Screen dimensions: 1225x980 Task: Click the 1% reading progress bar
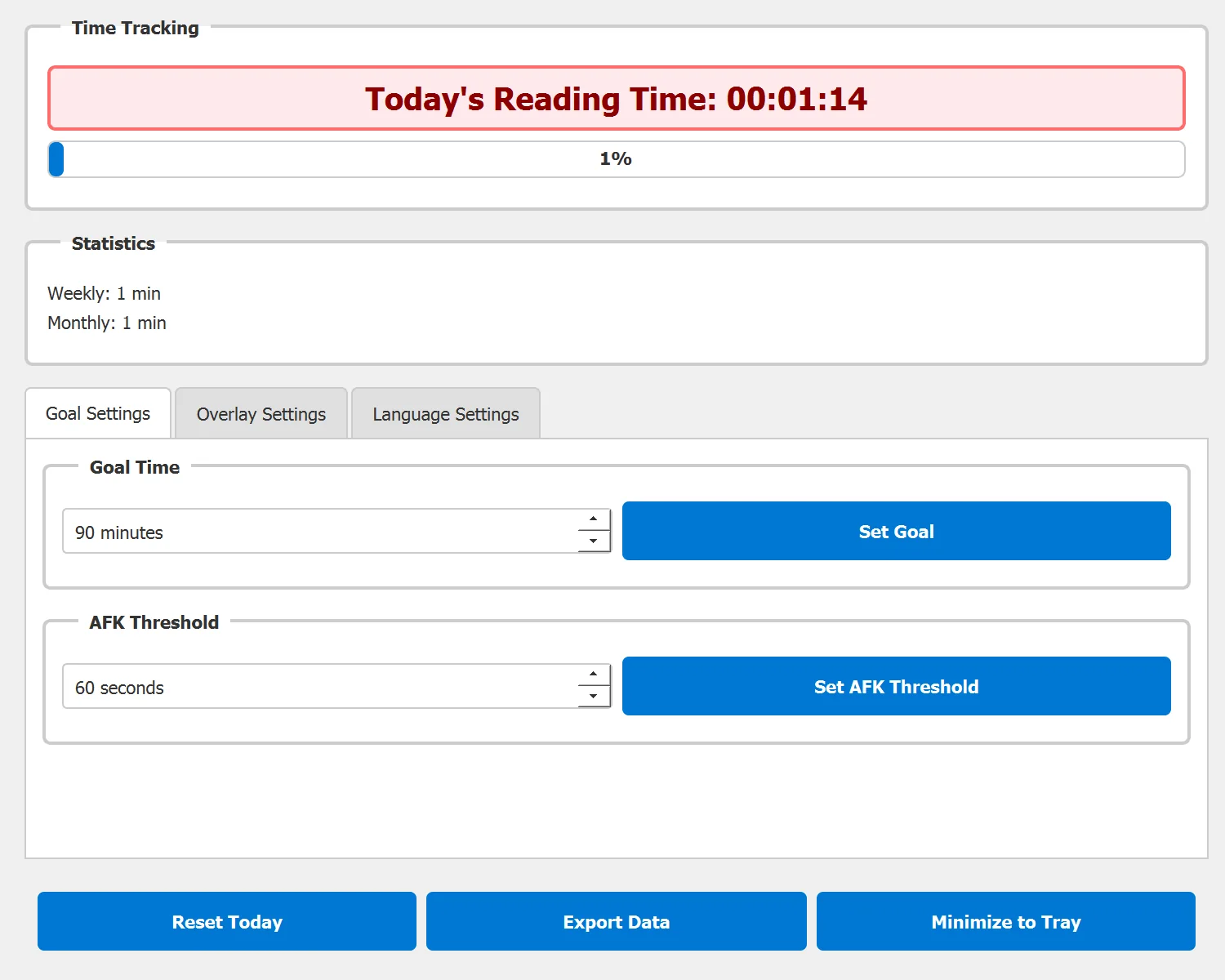[x=616, y=159]
